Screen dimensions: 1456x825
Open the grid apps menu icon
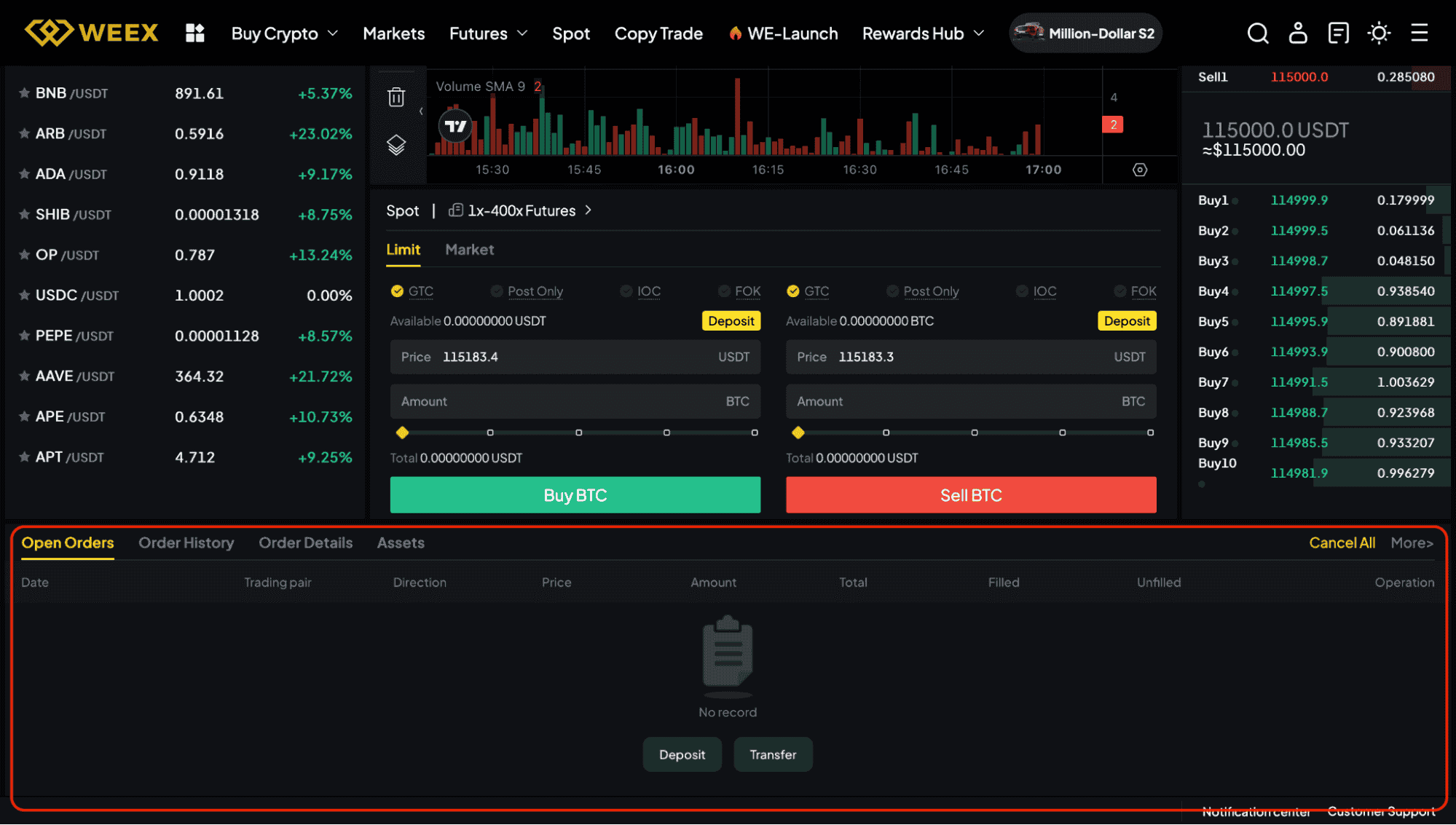(x=194, y=33)
